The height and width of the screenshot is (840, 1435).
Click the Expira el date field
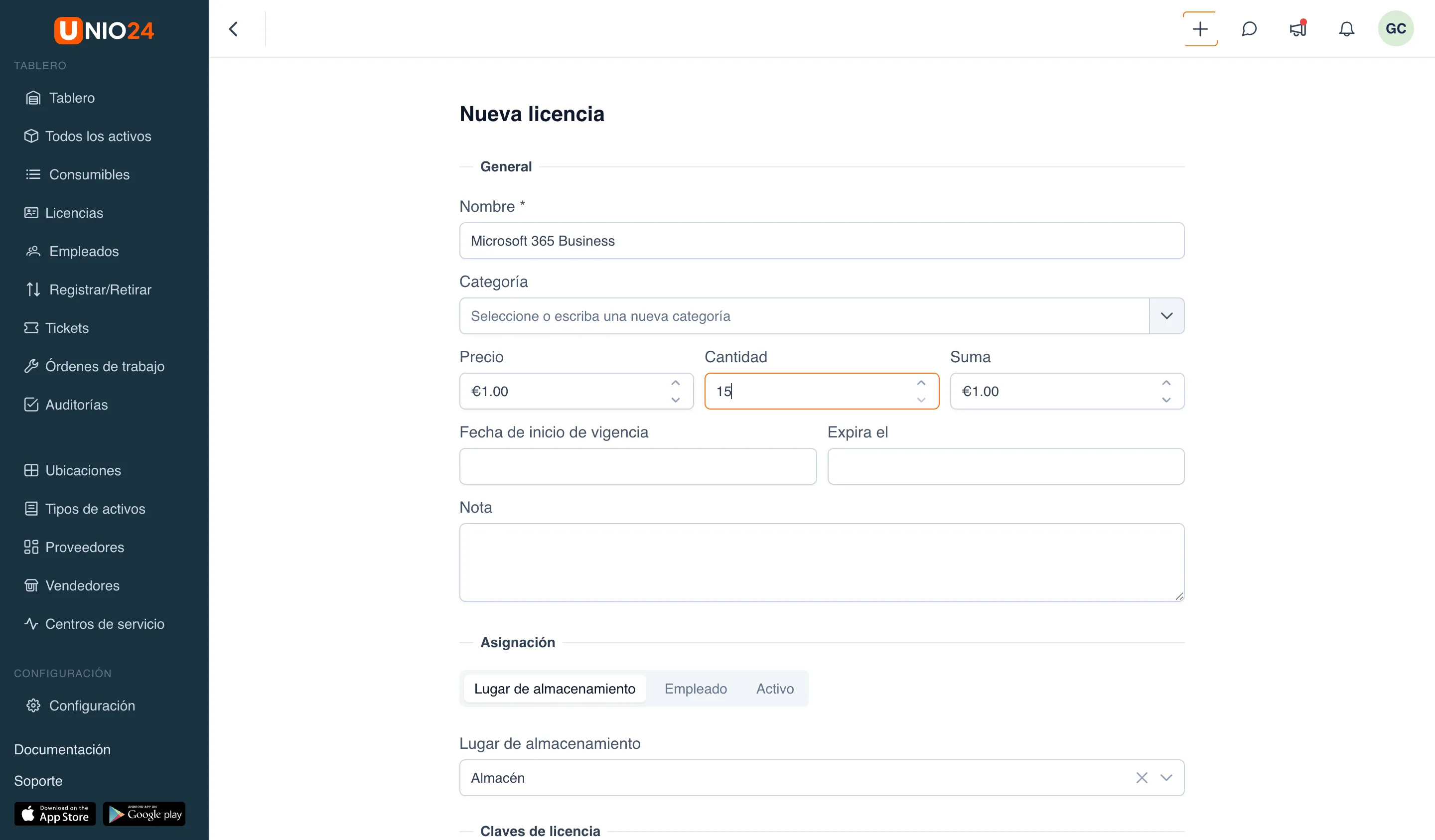[1005, 466]
